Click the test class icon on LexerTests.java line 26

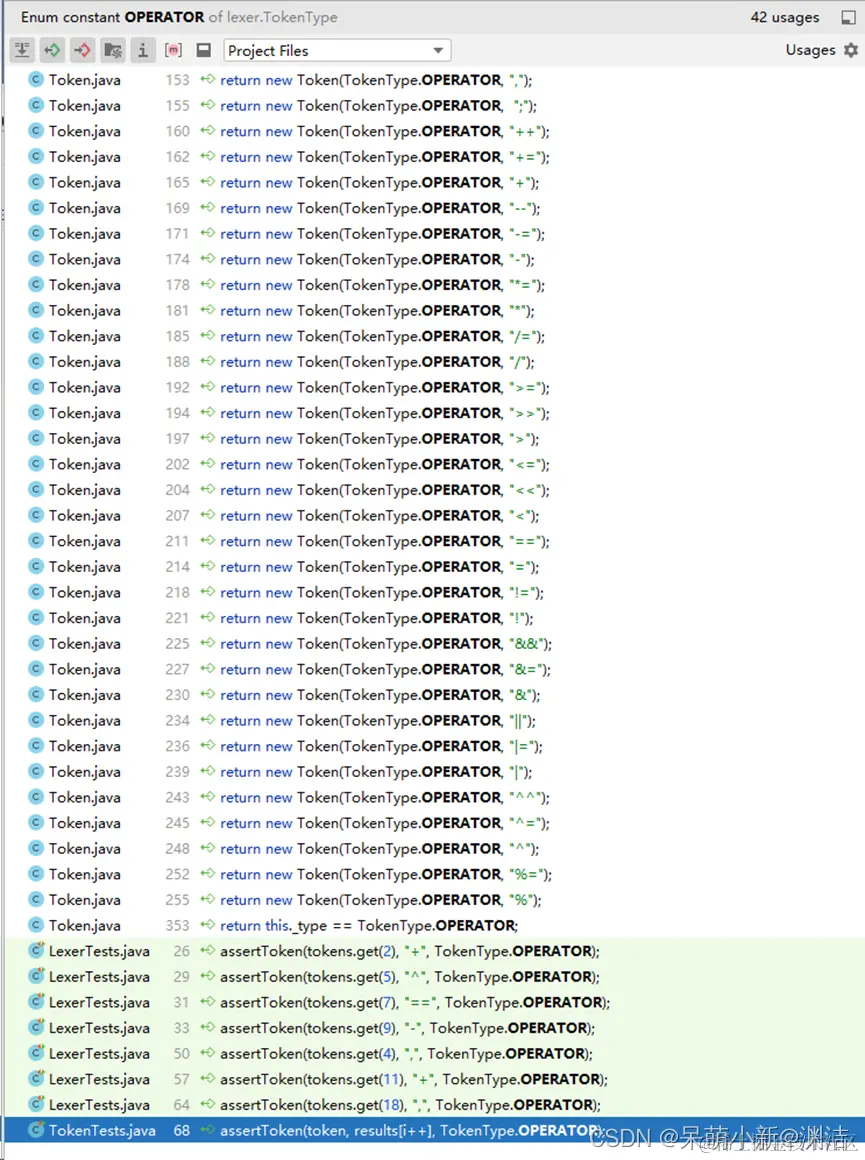(36, 950)
